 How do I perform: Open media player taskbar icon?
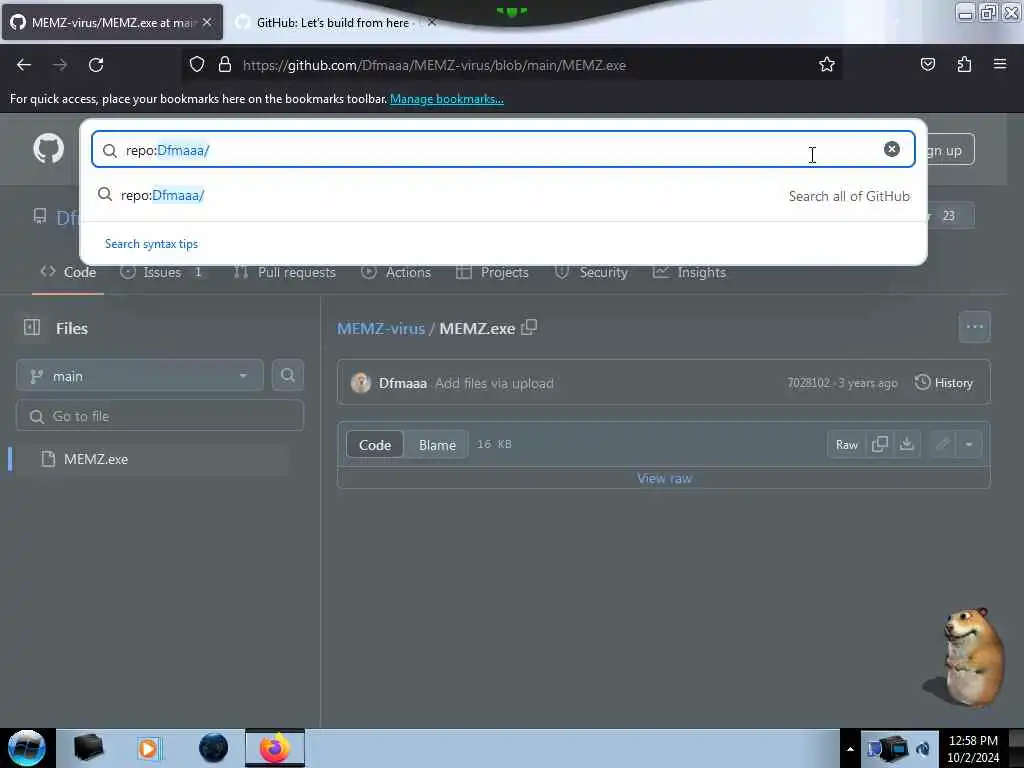pyautogui.click(x=148, y=748)
